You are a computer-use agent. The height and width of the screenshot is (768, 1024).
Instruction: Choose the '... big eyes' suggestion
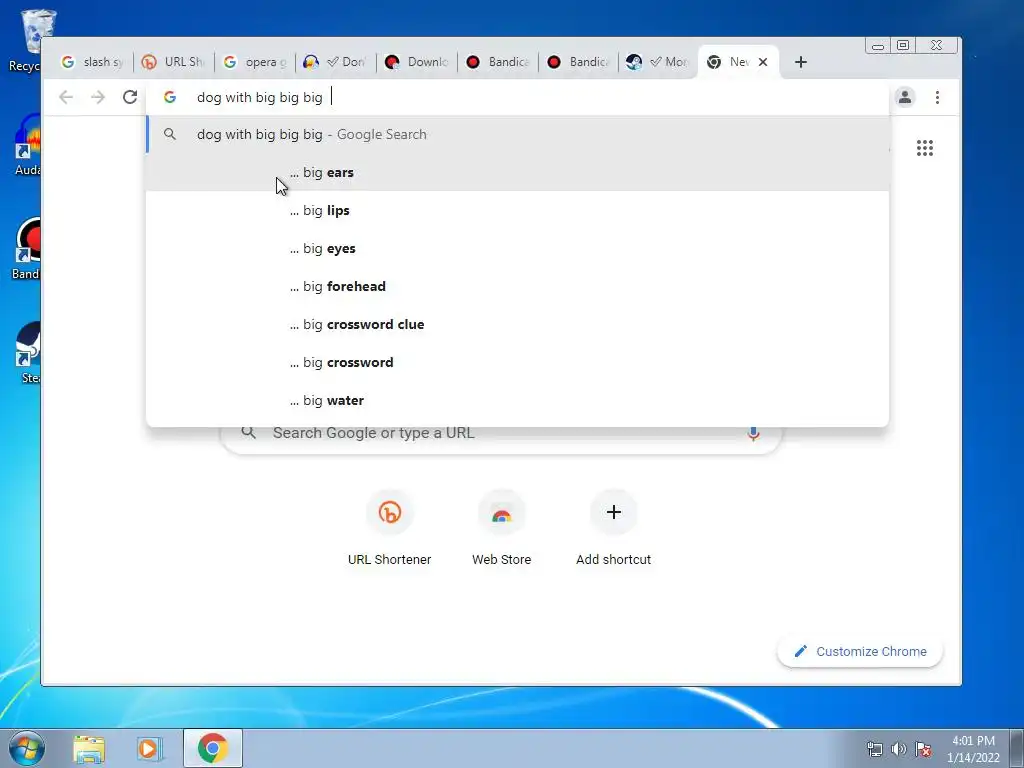518,248
